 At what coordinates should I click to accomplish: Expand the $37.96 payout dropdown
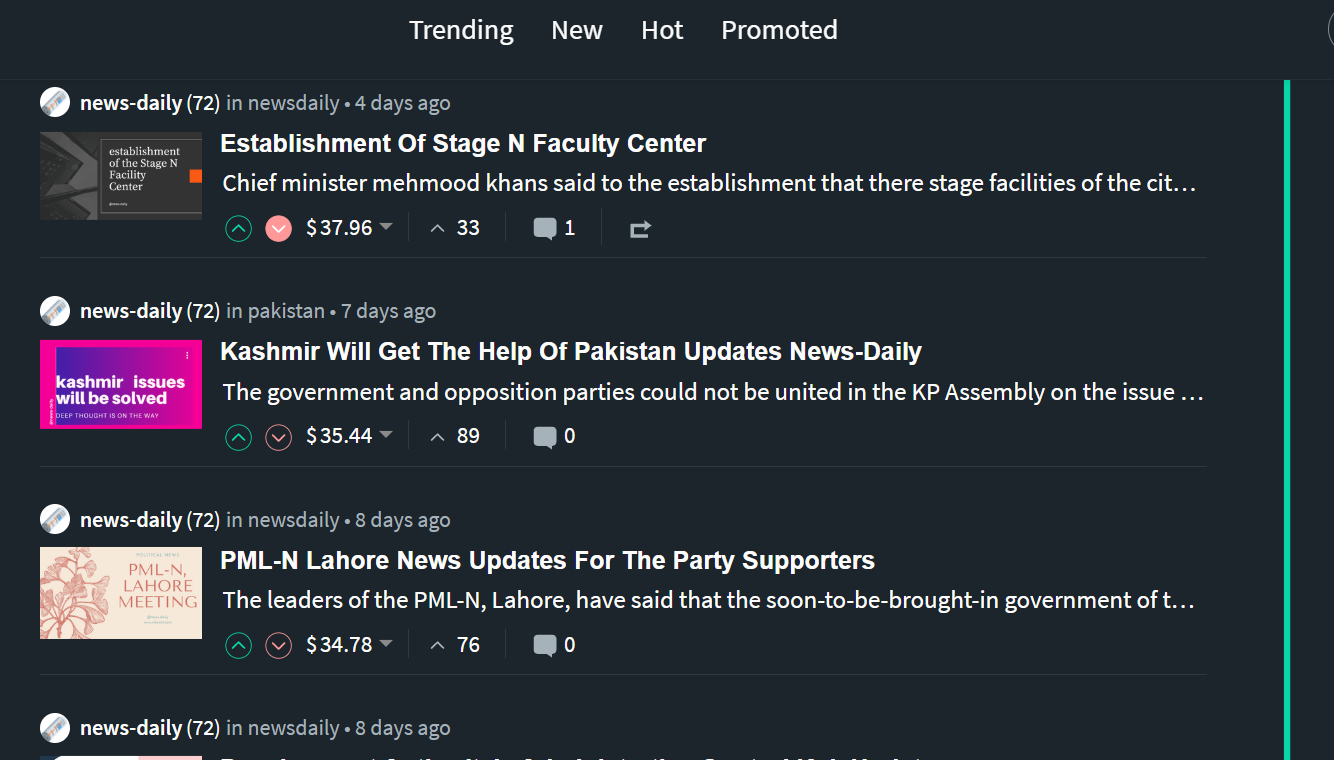pos(388,227)
